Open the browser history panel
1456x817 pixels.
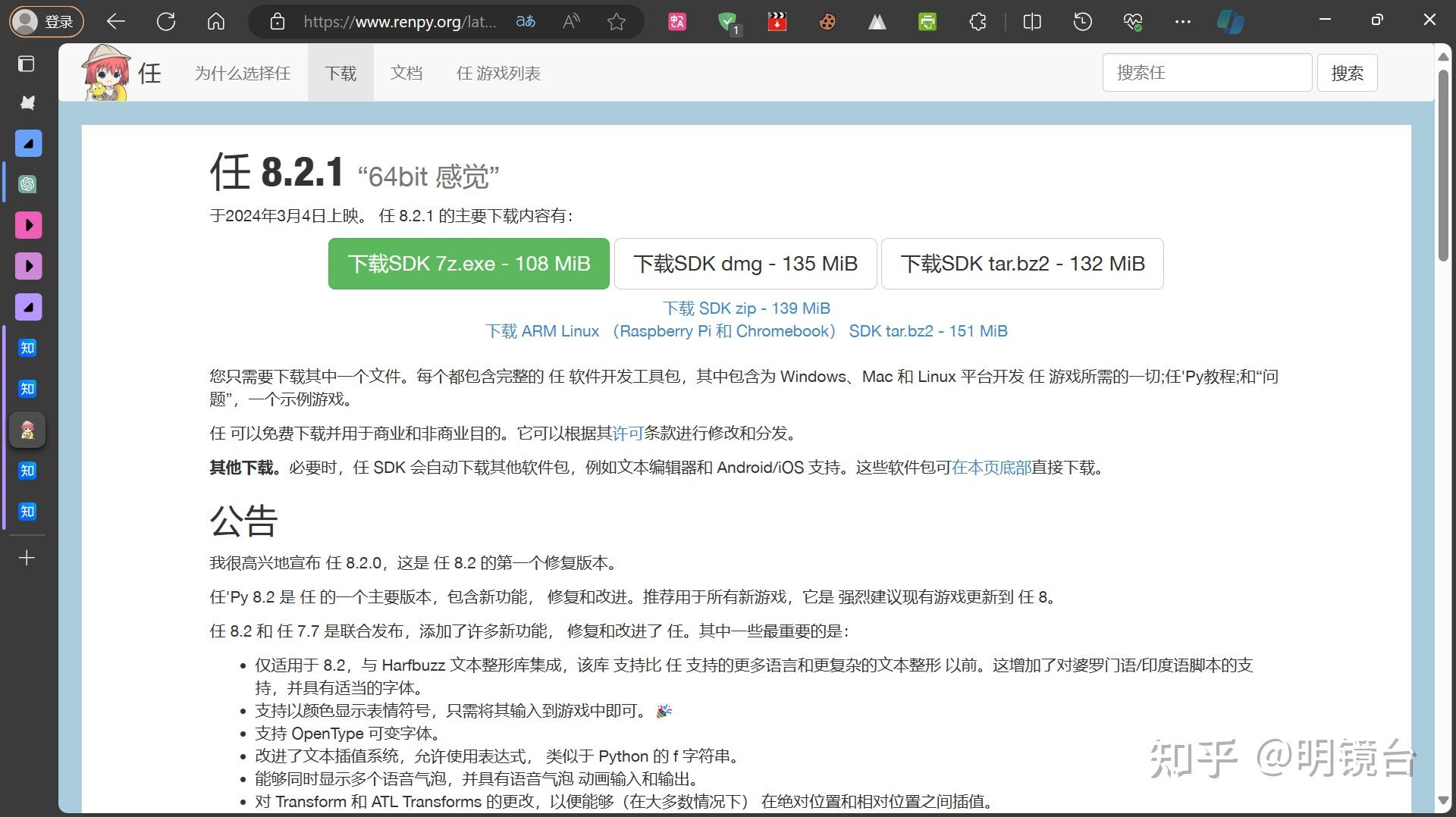click(1082, 21)
